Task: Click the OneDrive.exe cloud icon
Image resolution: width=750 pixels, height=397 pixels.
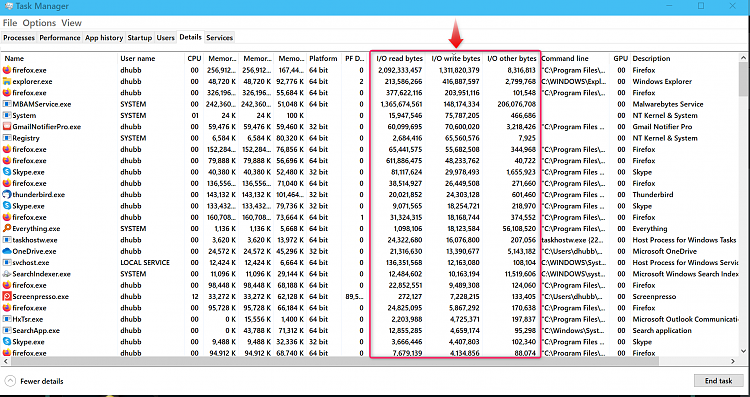Action: 7,251
